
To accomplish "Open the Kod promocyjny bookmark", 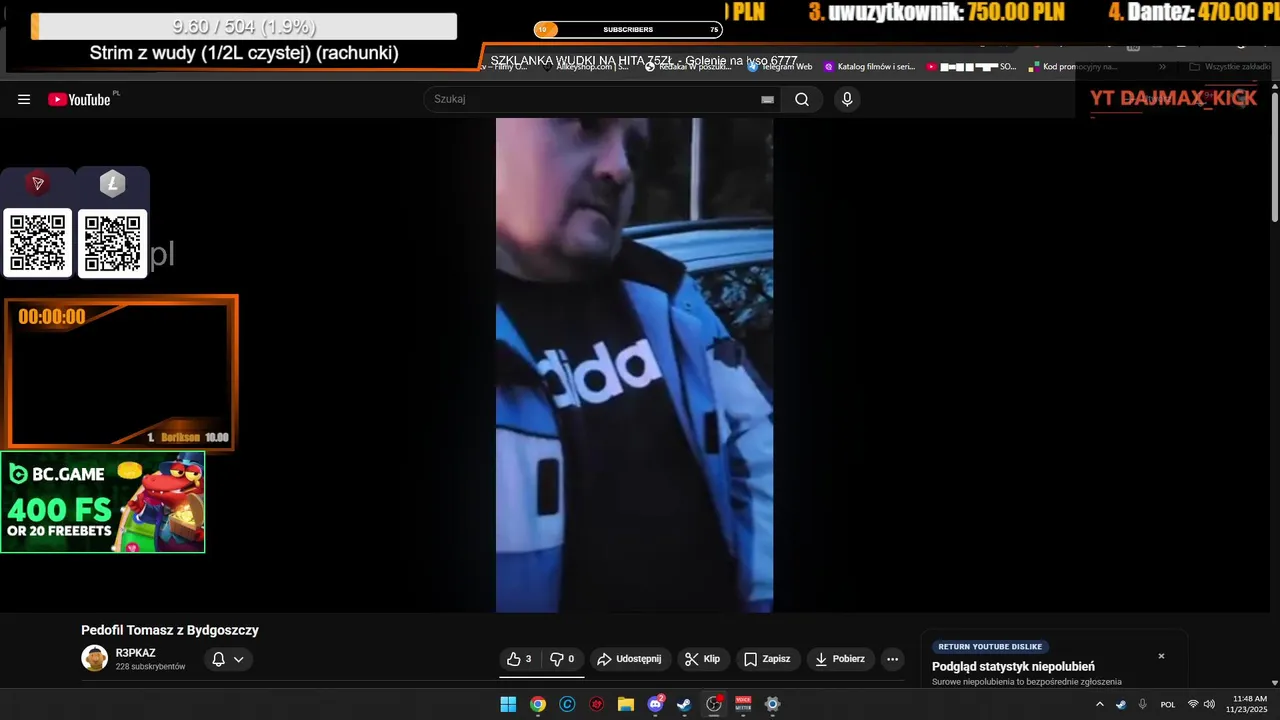I will click(x=1073, y=67).
